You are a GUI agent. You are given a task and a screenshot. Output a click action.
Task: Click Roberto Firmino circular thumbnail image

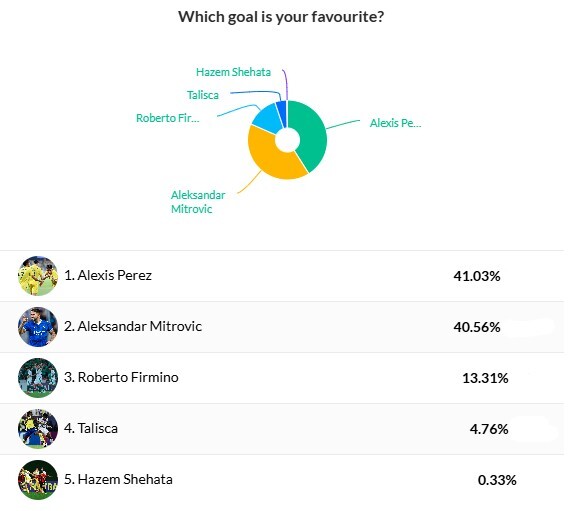(x=38, y=378)
